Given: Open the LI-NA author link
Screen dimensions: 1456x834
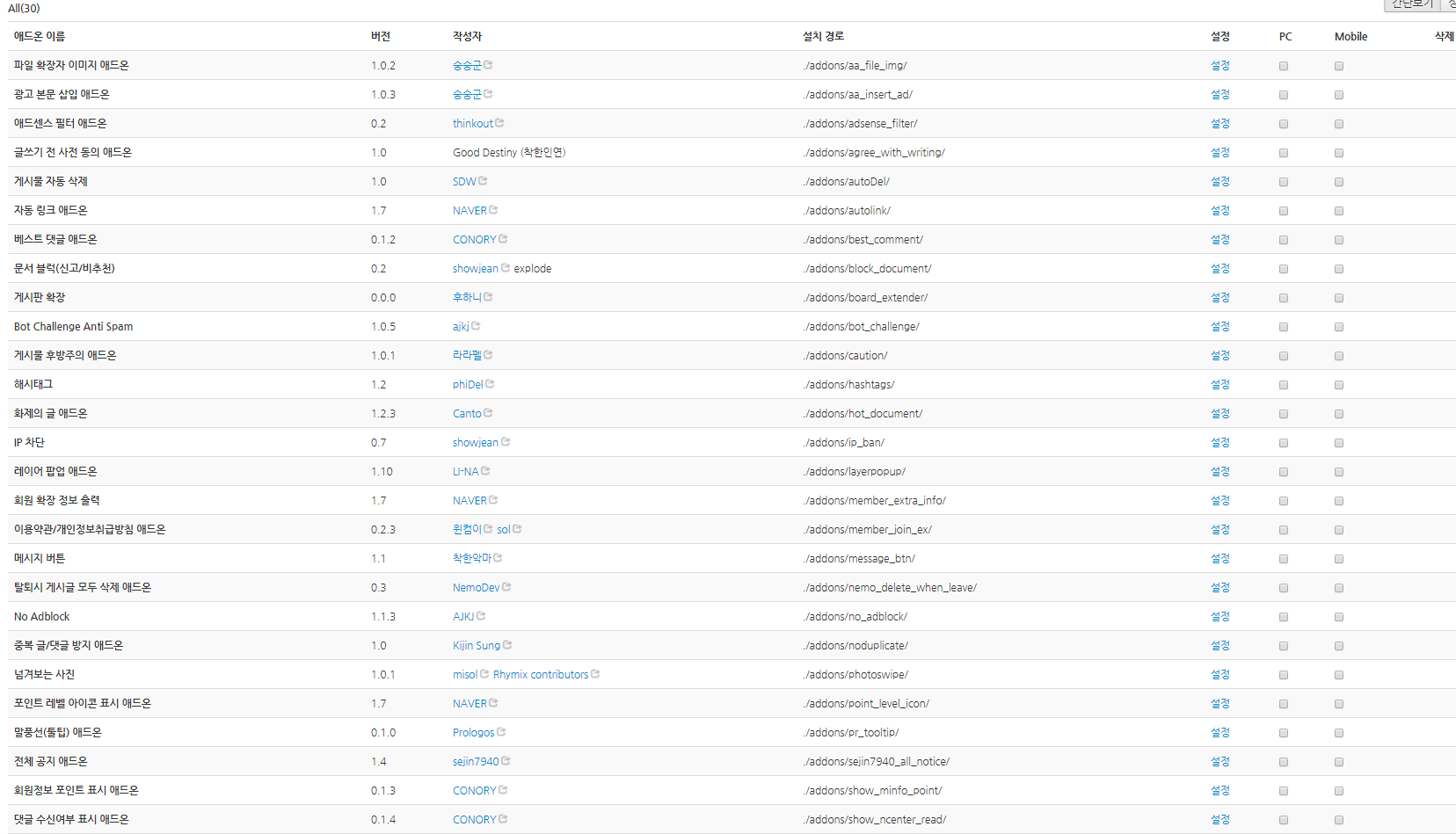Looking at the screenshot, I should [465, 471].
